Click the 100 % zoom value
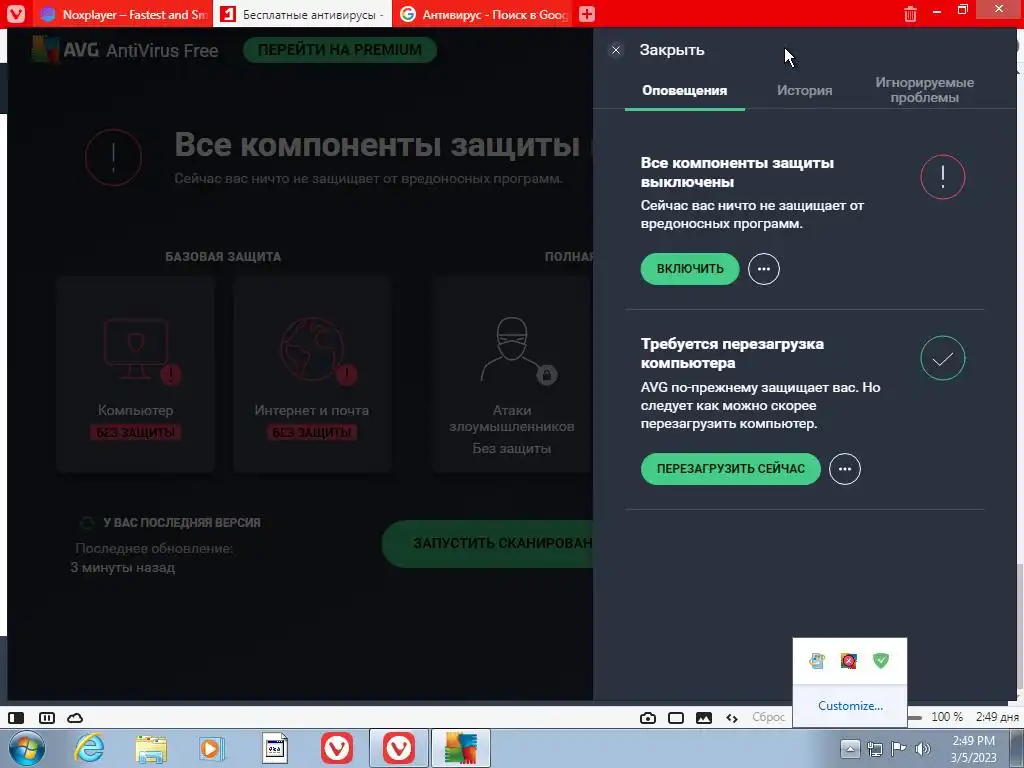Viewport: 1024px width, 768px height. (947, 717)
